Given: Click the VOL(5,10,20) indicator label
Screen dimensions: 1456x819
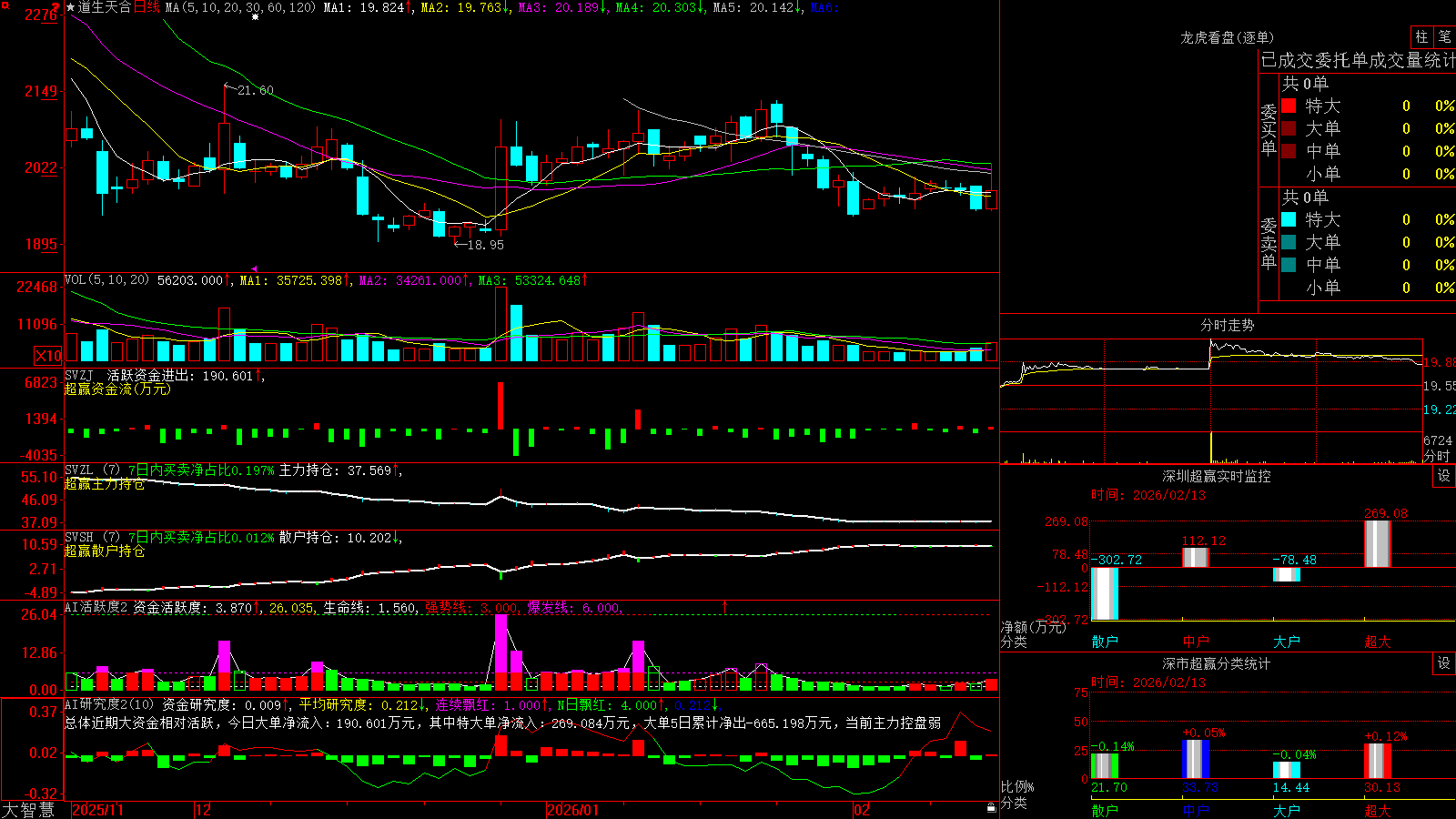Looking at the screenshot, I should point(106,280).
